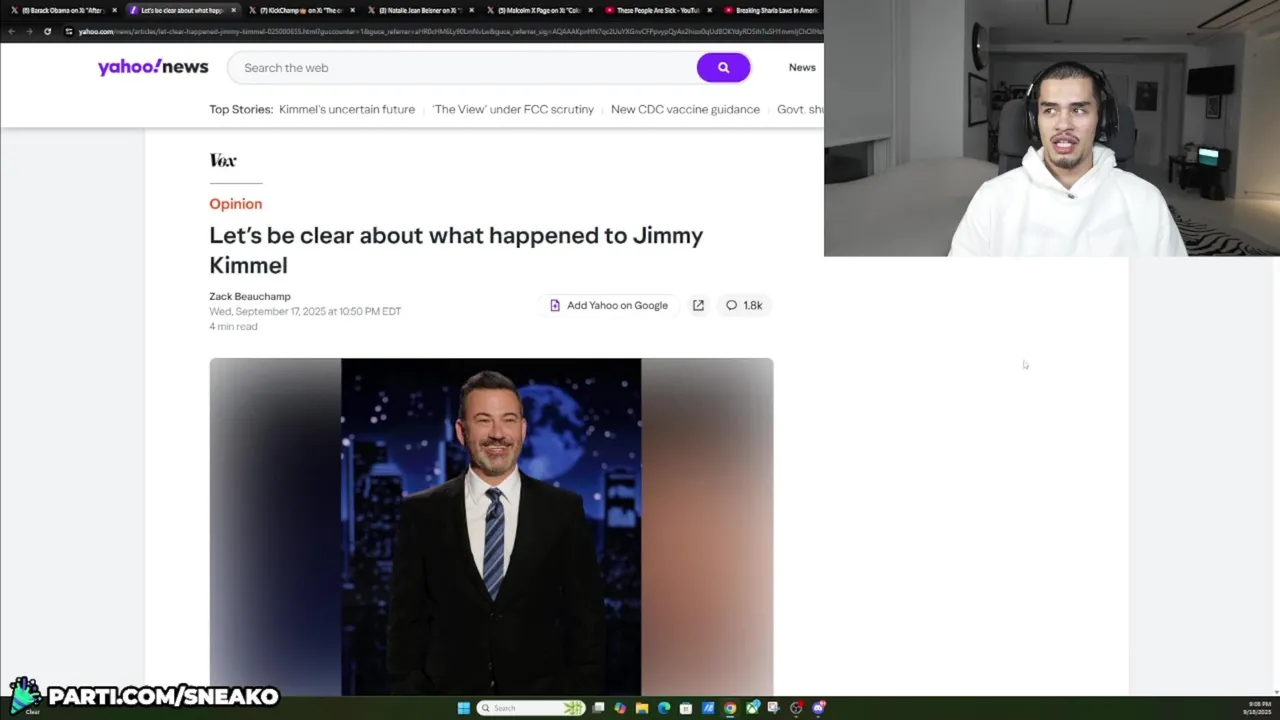Click the Yahoo News logo
The height and width of the screenshot is (720, 1280).
point(153,67)
